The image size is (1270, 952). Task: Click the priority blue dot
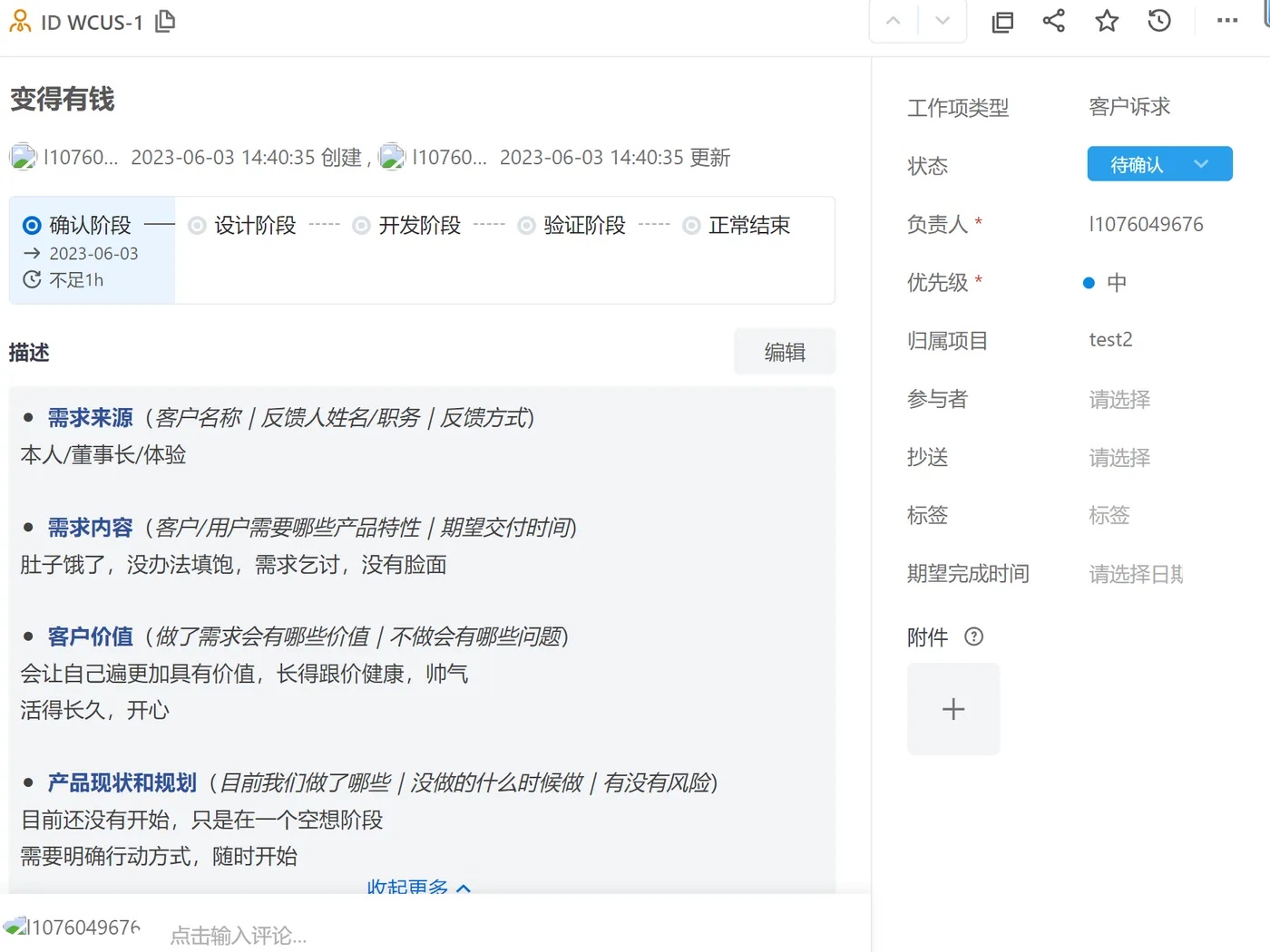pyautogui.click(x=1089, y=283)
